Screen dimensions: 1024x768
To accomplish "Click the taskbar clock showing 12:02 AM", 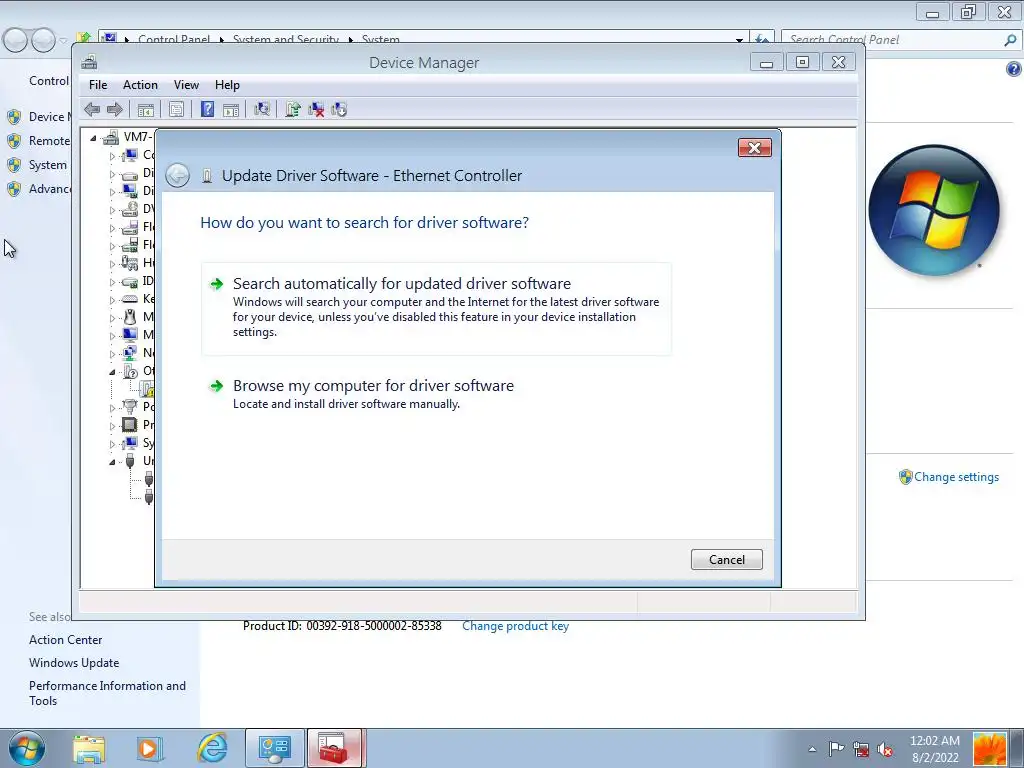I will click(x=935, y=749).
